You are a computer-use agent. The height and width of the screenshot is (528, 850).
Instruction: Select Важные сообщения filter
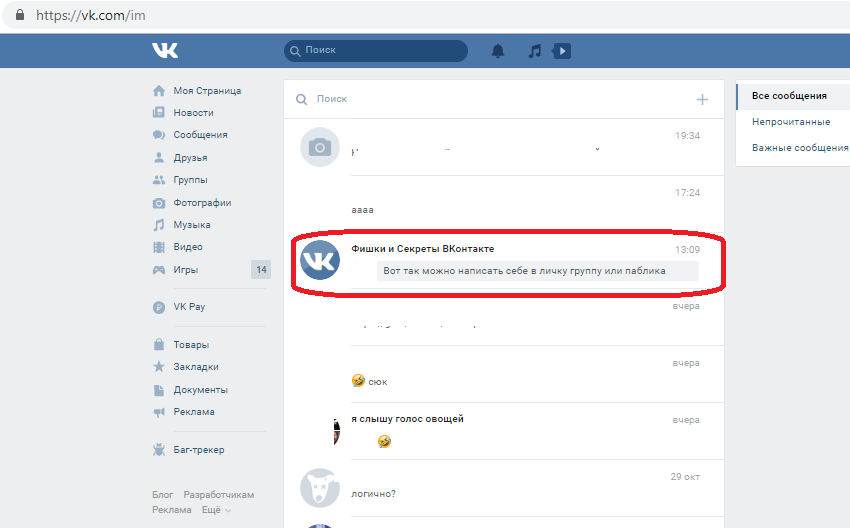[x=800, y=147]
